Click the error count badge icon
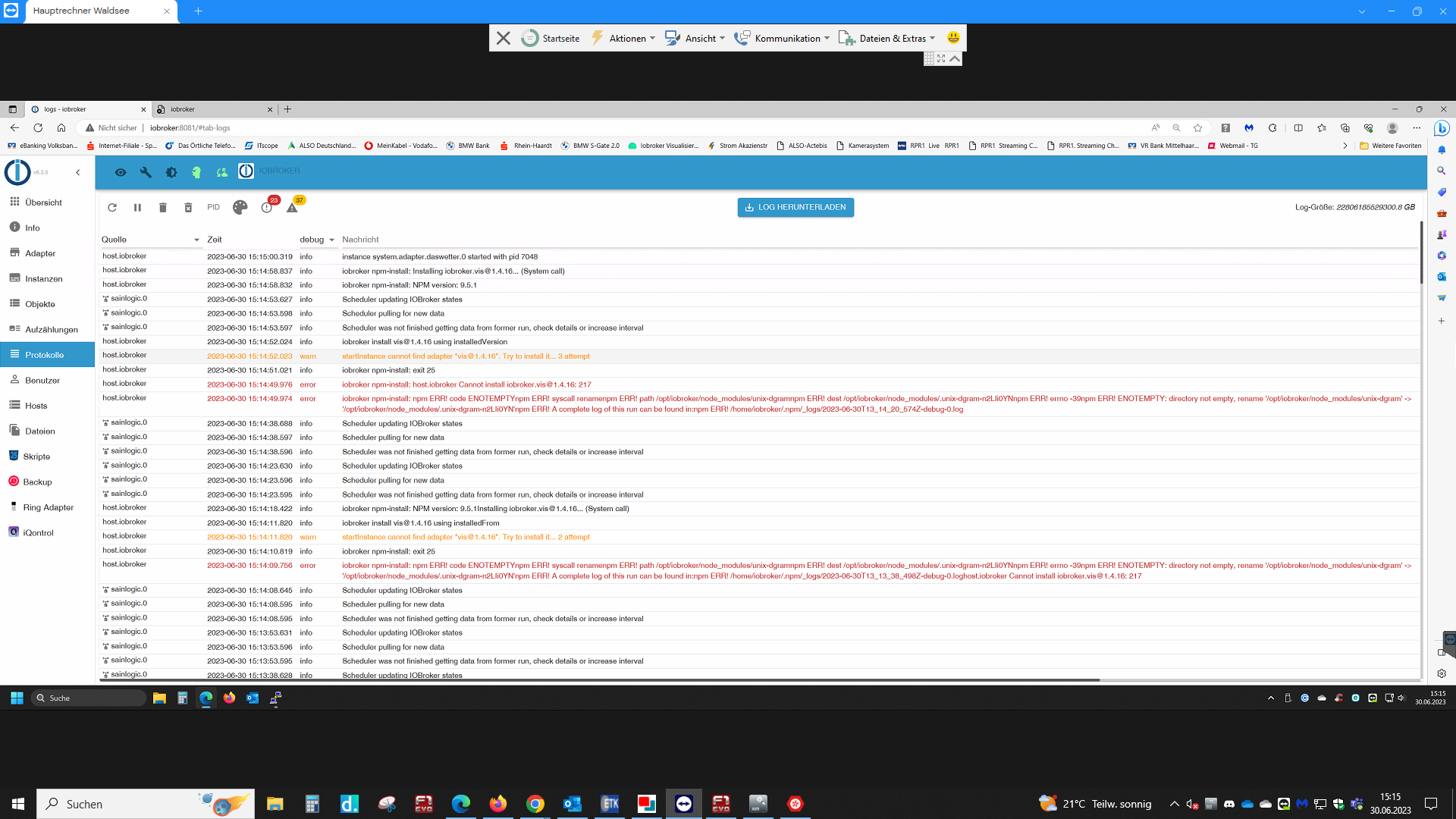This screenshot has height=819, width=1456. point(267,208)
